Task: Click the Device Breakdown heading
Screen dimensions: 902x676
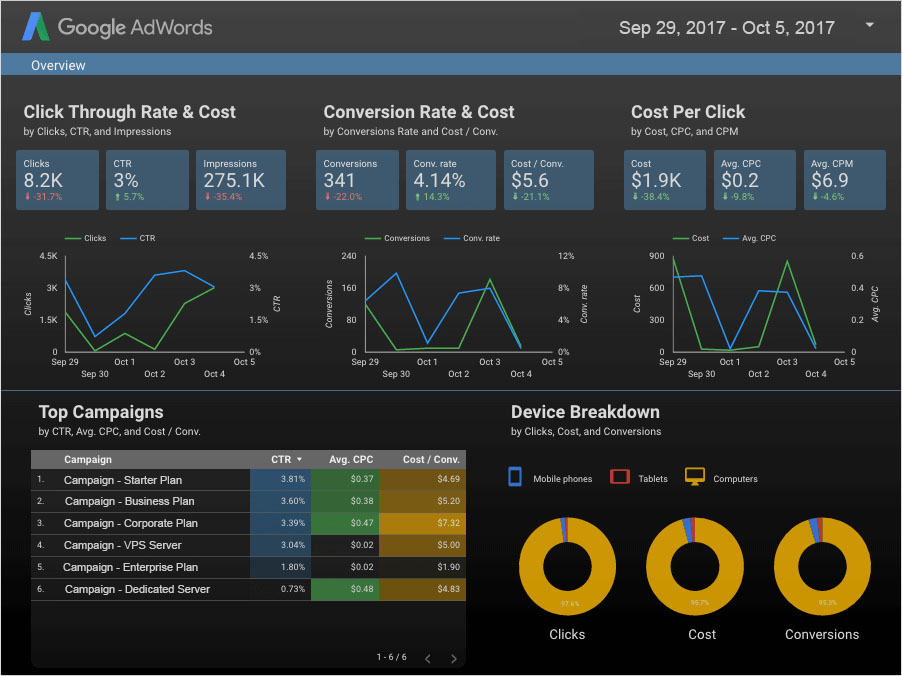Action: (x=585, y=412)
